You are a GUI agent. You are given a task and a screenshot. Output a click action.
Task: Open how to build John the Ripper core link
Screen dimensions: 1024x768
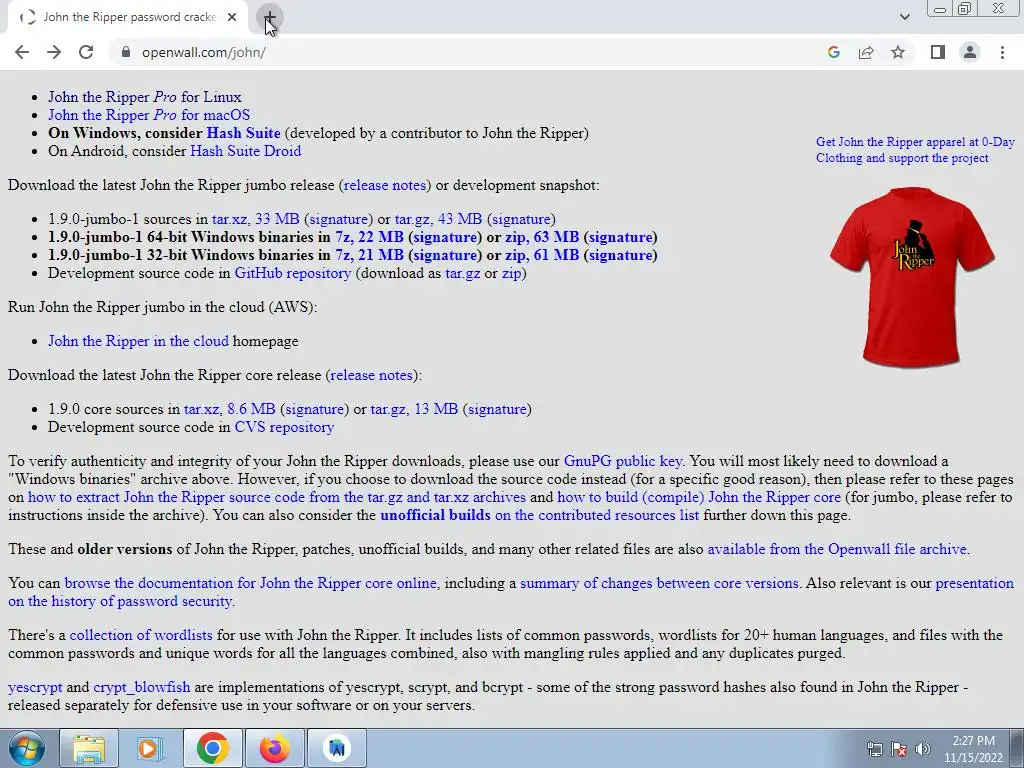point(699,497)
